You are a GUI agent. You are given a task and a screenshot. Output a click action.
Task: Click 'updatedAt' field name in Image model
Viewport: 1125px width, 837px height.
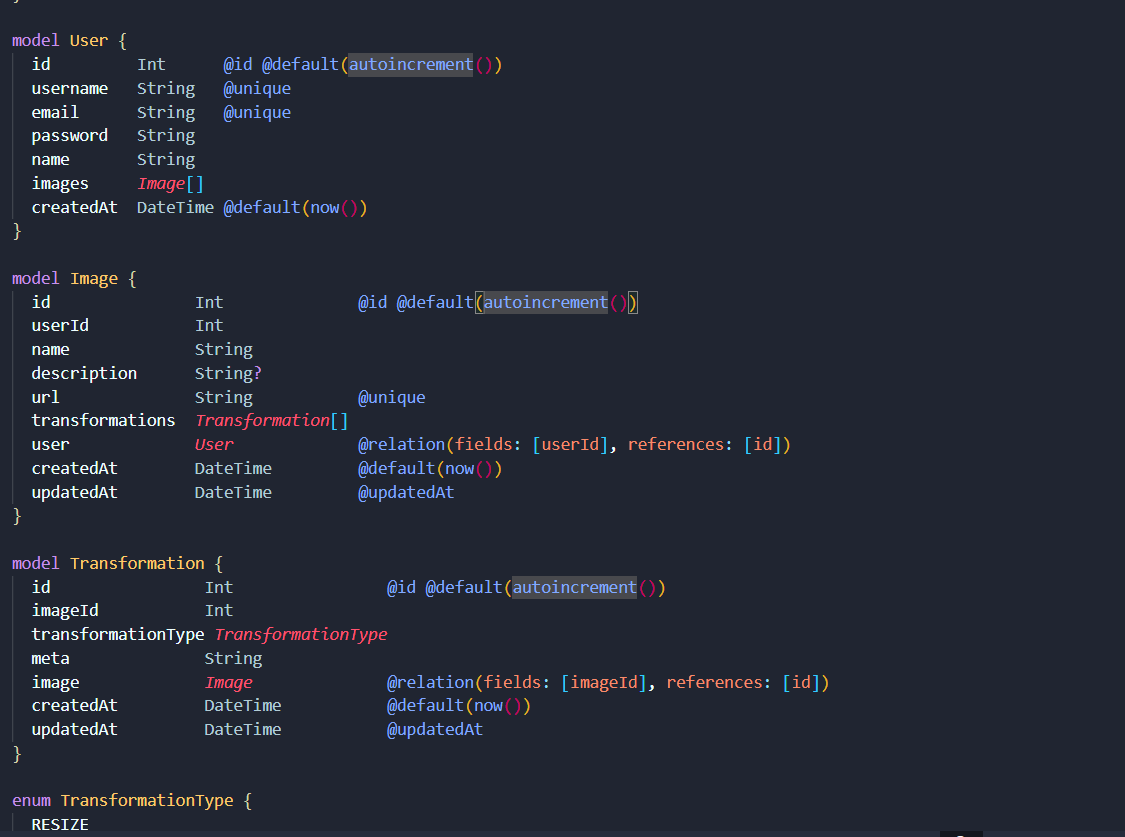75,493
